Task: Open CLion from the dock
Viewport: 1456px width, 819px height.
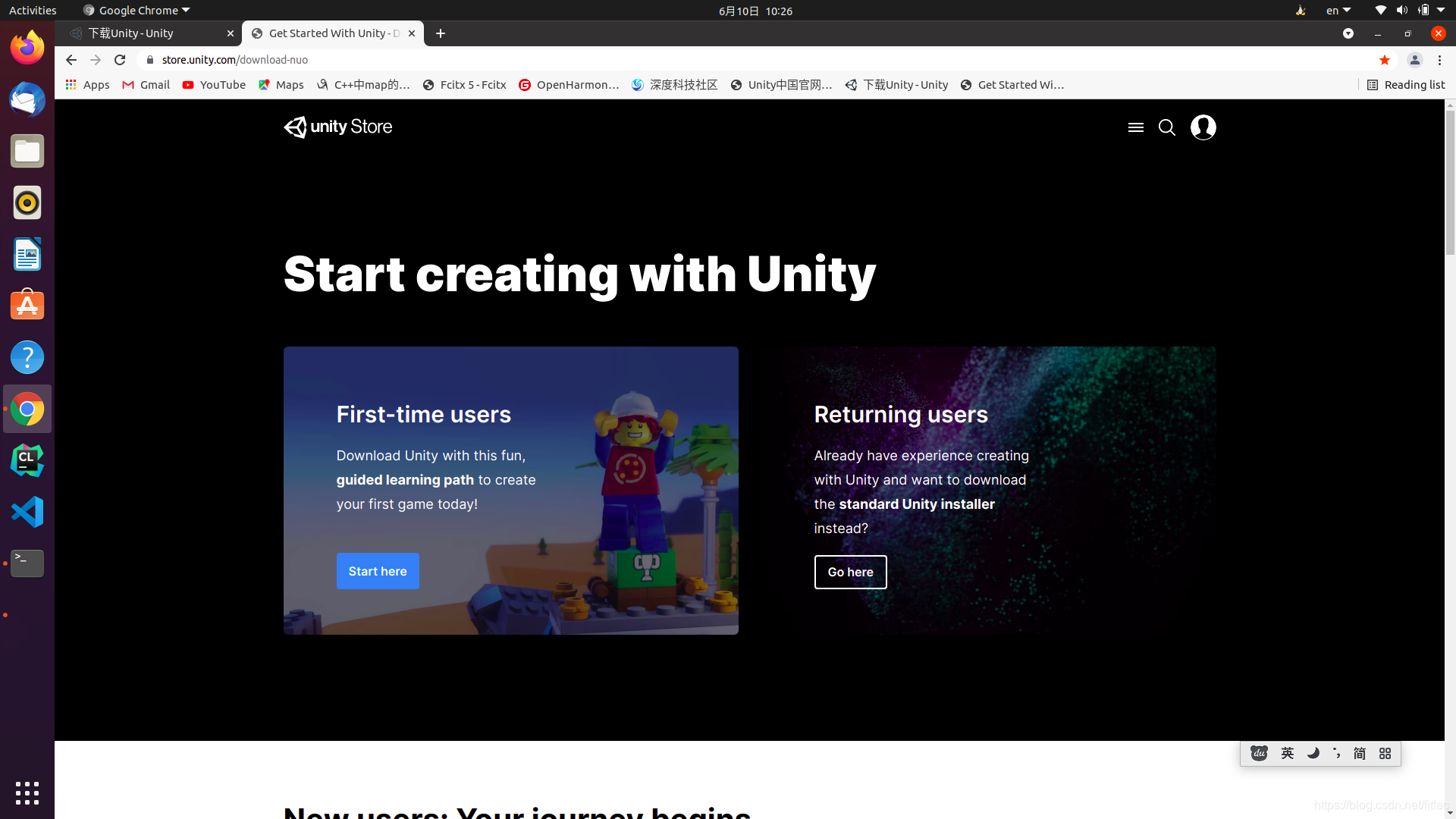Action: click(x=27, y=460)
